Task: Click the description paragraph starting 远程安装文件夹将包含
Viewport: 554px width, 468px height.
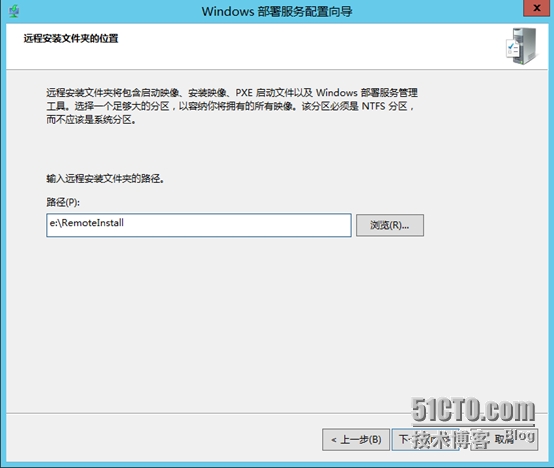Action: point(232,106)
